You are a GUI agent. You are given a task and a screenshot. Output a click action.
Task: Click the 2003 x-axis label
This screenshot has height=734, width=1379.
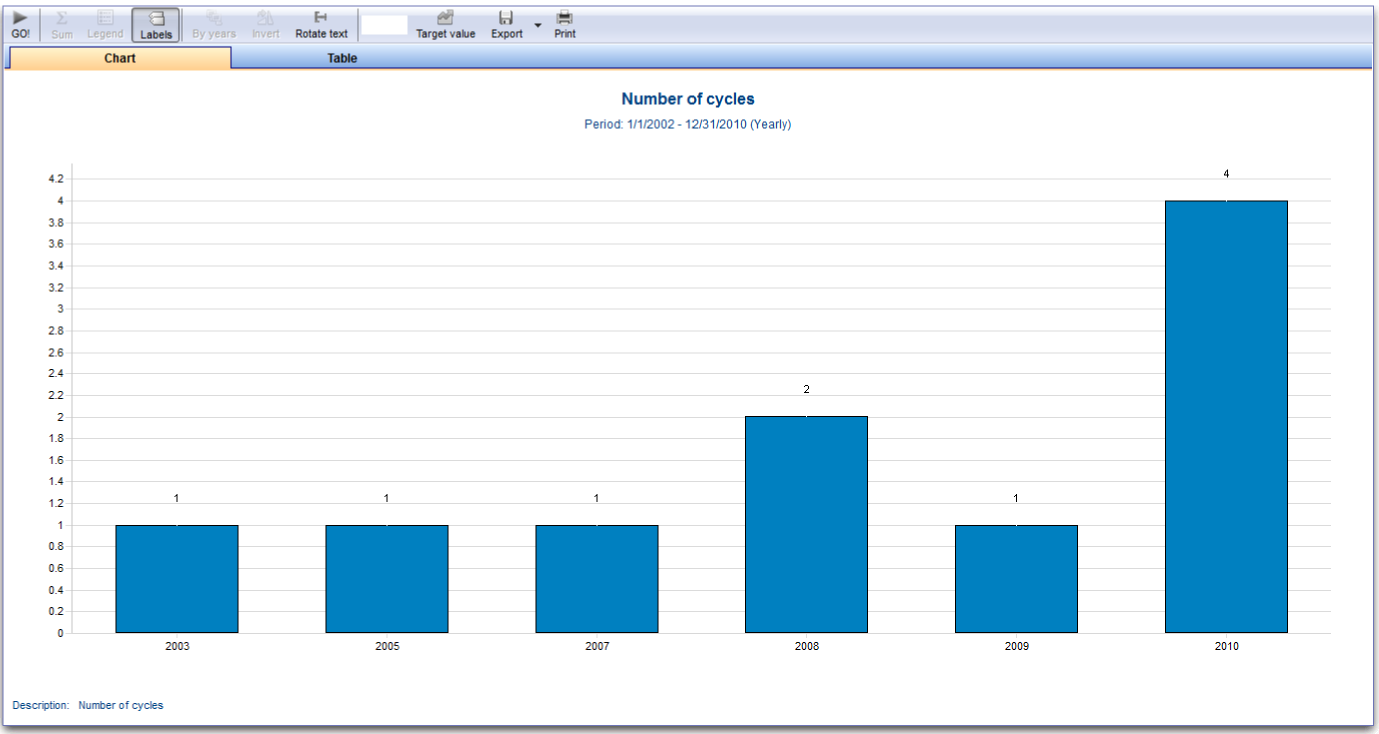177,646
